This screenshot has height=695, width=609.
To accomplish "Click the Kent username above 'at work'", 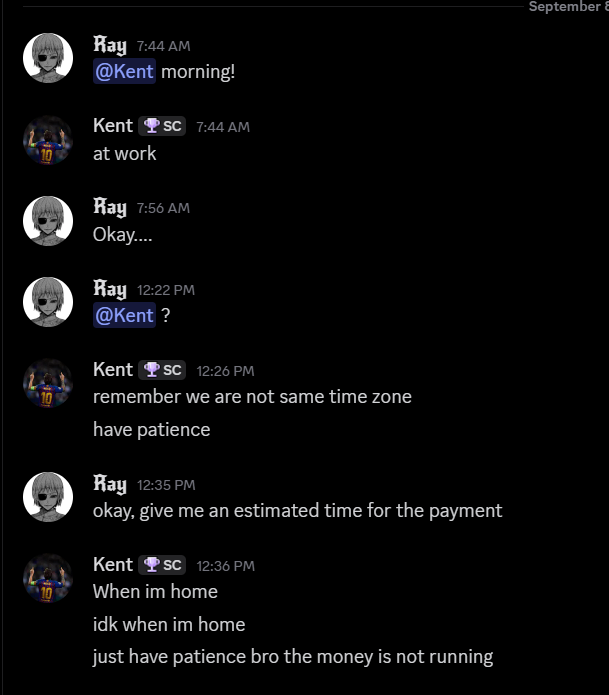I will pyautogui.click(x=113, y=126).
